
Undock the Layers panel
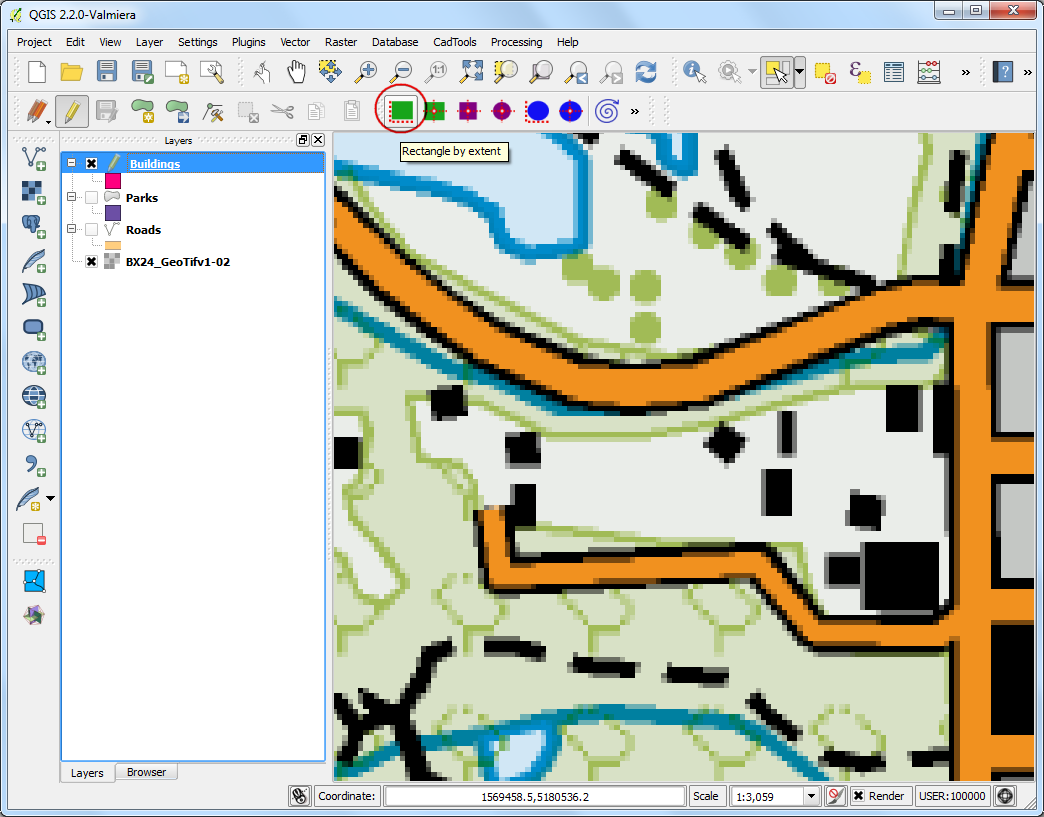pos(303,140)
